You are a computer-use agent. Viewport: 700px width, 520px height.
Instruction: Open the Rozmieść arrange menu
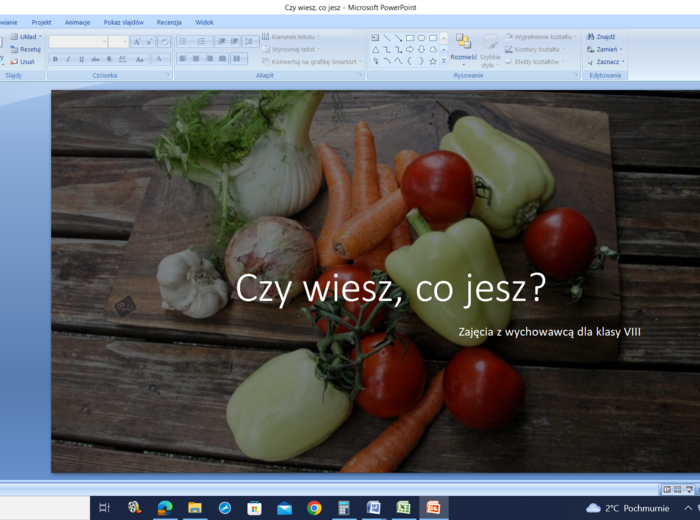pyautogui.click(x=463, y=50)
